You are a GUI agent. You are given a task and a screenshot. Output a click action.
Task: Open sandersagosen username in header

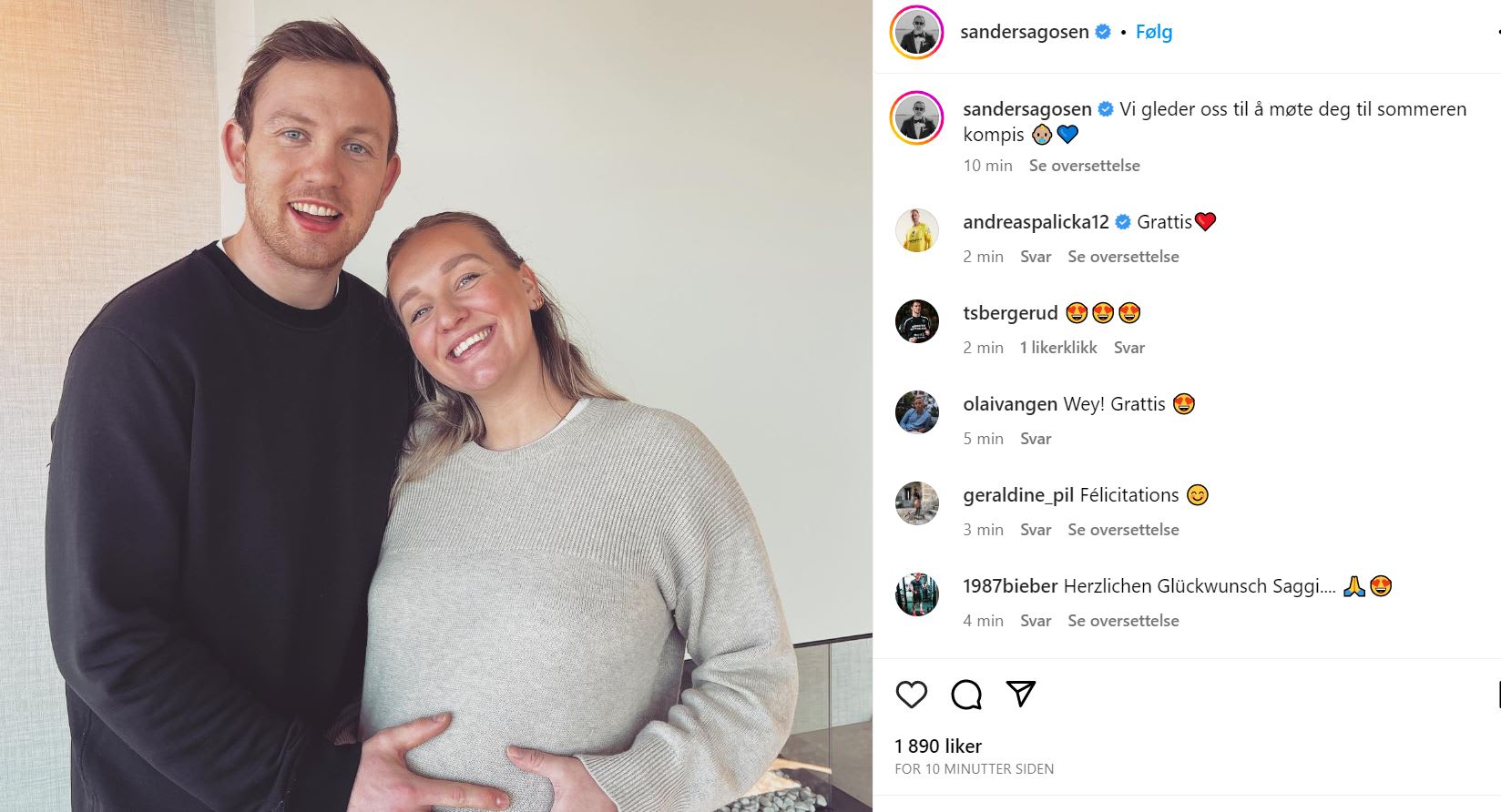coord(1025,32)
